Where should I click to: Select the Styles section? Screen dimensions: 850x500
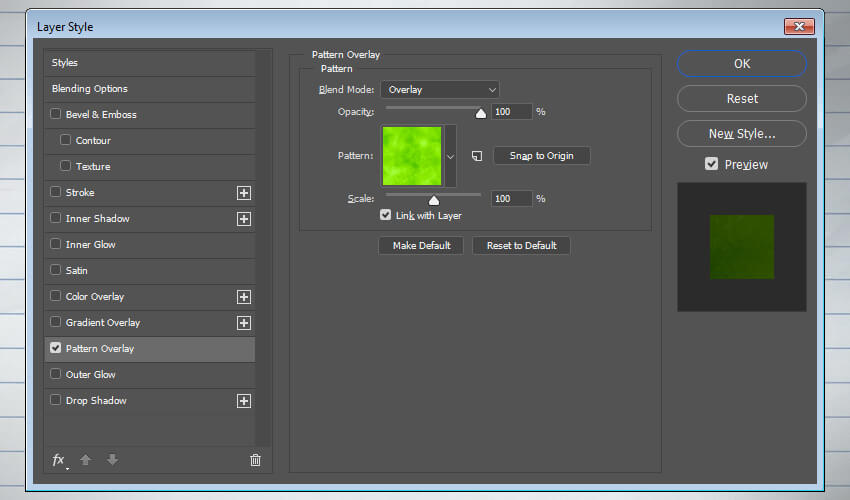(x=150, y=63)
